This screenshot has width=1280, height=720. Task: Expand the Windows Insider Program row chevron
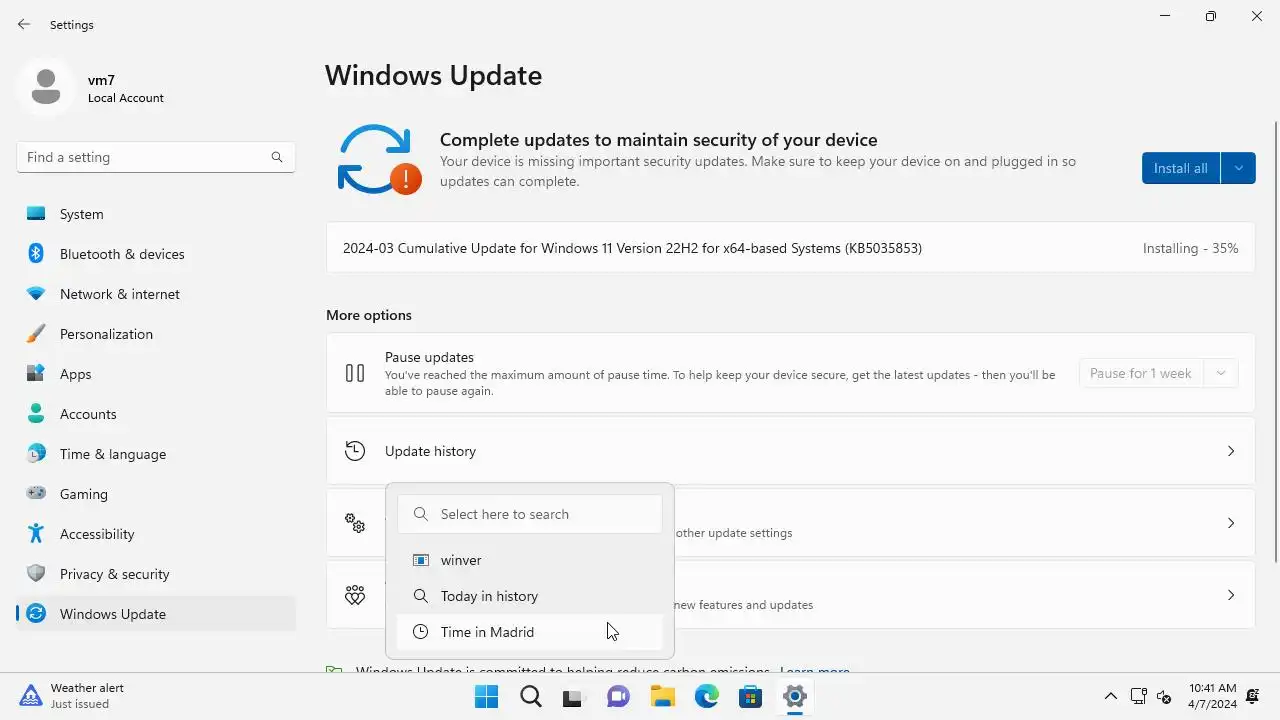pyautogui.click(x=1231, y=595)
